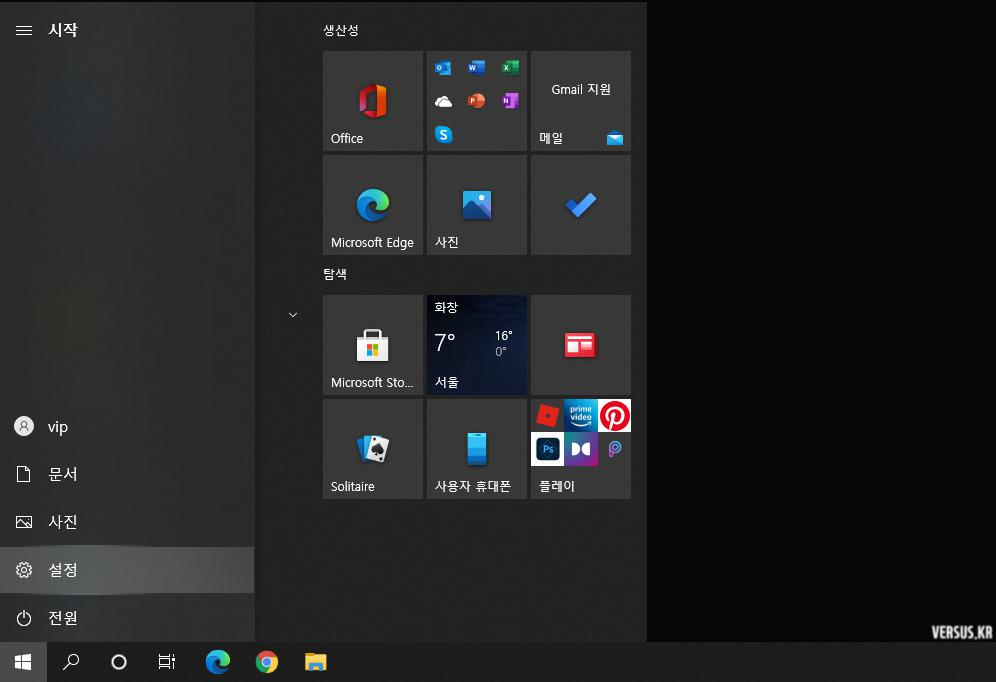Screen dimensions: 996x682
Task: Open File Explorer from the taskbar
Action: 316,662
